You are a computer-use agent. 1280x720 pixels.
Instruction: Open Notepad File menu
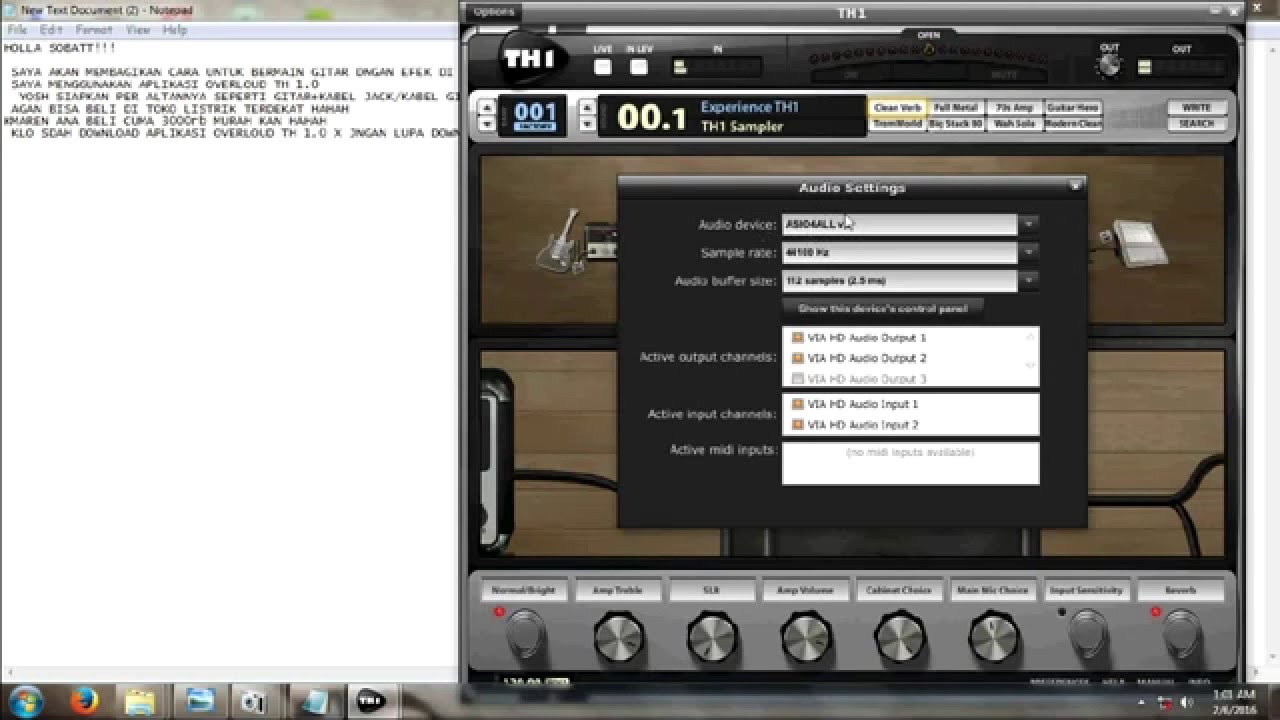pos(17,30)
